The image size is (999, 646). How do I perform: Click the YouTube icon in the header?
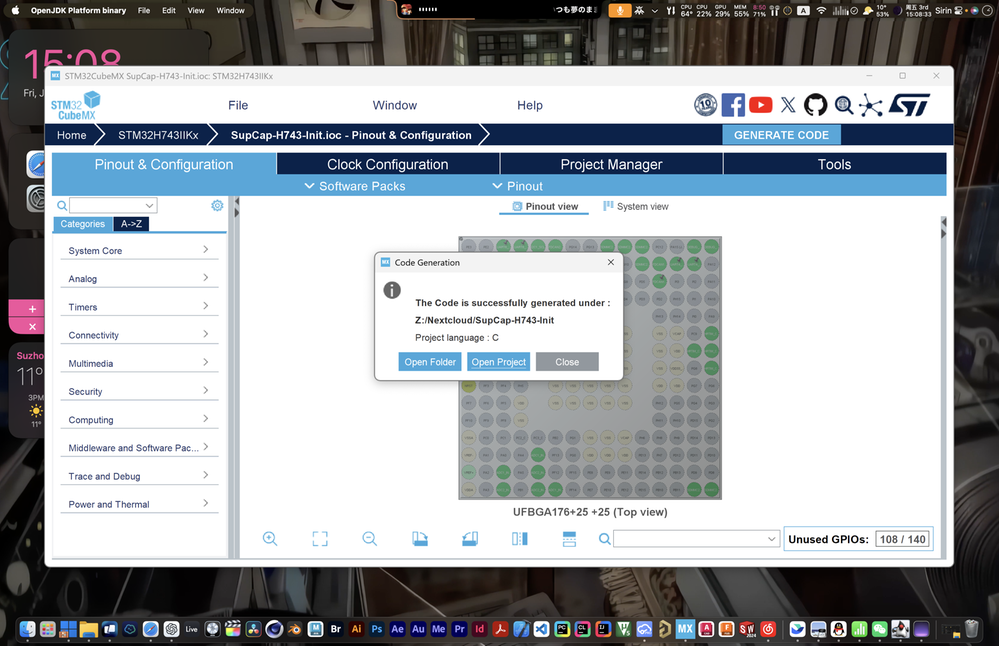pyautogui.click(x=760, y=104)
